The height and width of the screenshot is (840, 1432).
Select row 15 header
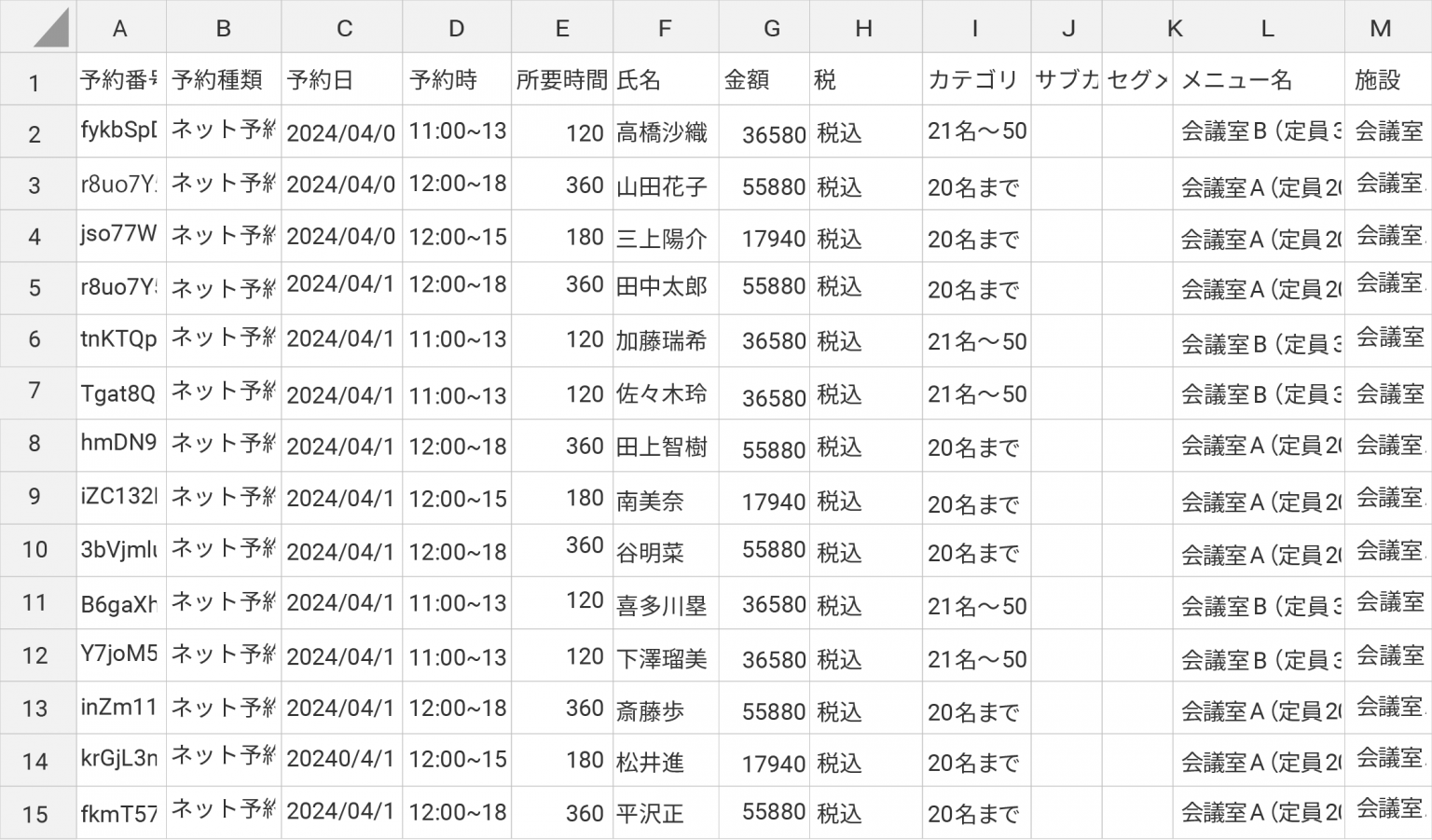34,813
